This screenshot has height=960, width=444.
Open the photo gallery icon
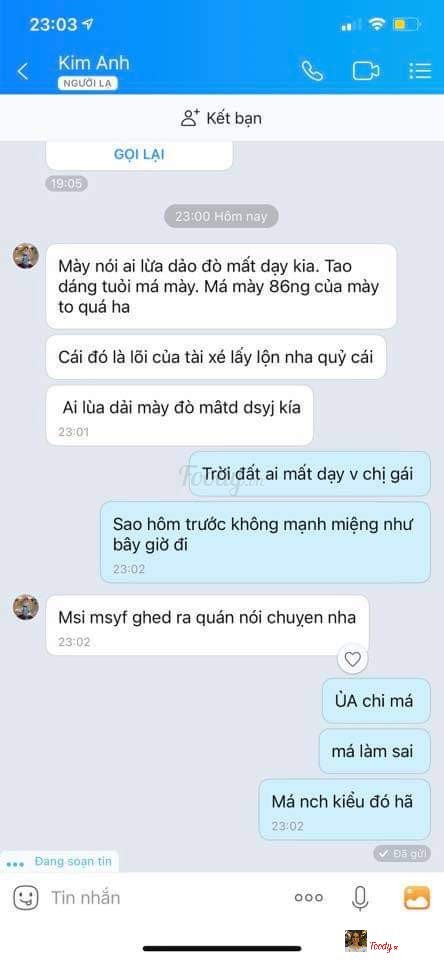[x=416, y=898]
